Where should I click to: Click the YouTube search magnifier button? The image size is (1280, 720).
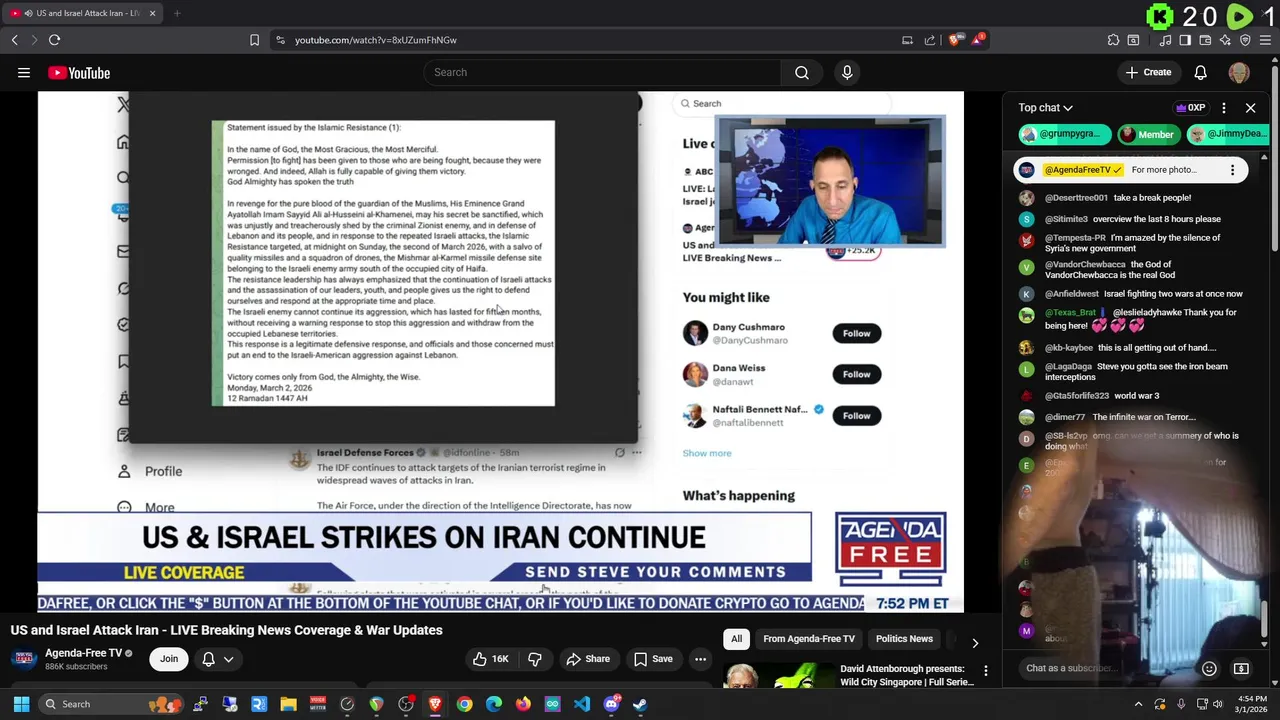pos(801,72)
